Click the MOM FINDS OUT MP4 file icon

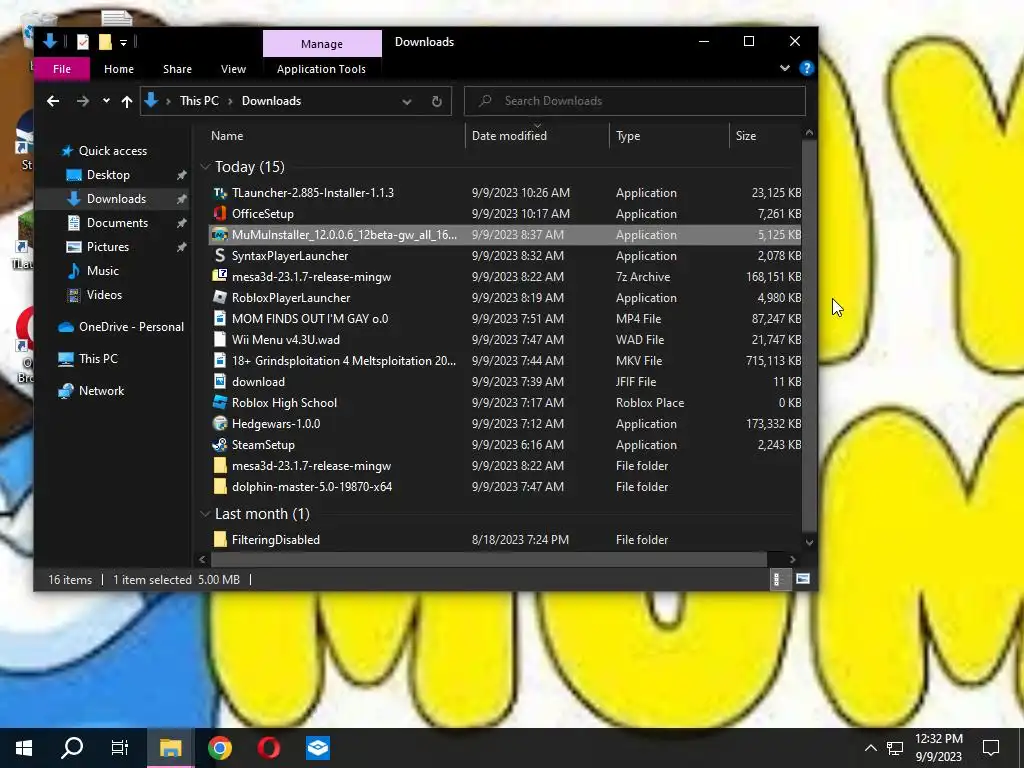click(220, 319)
